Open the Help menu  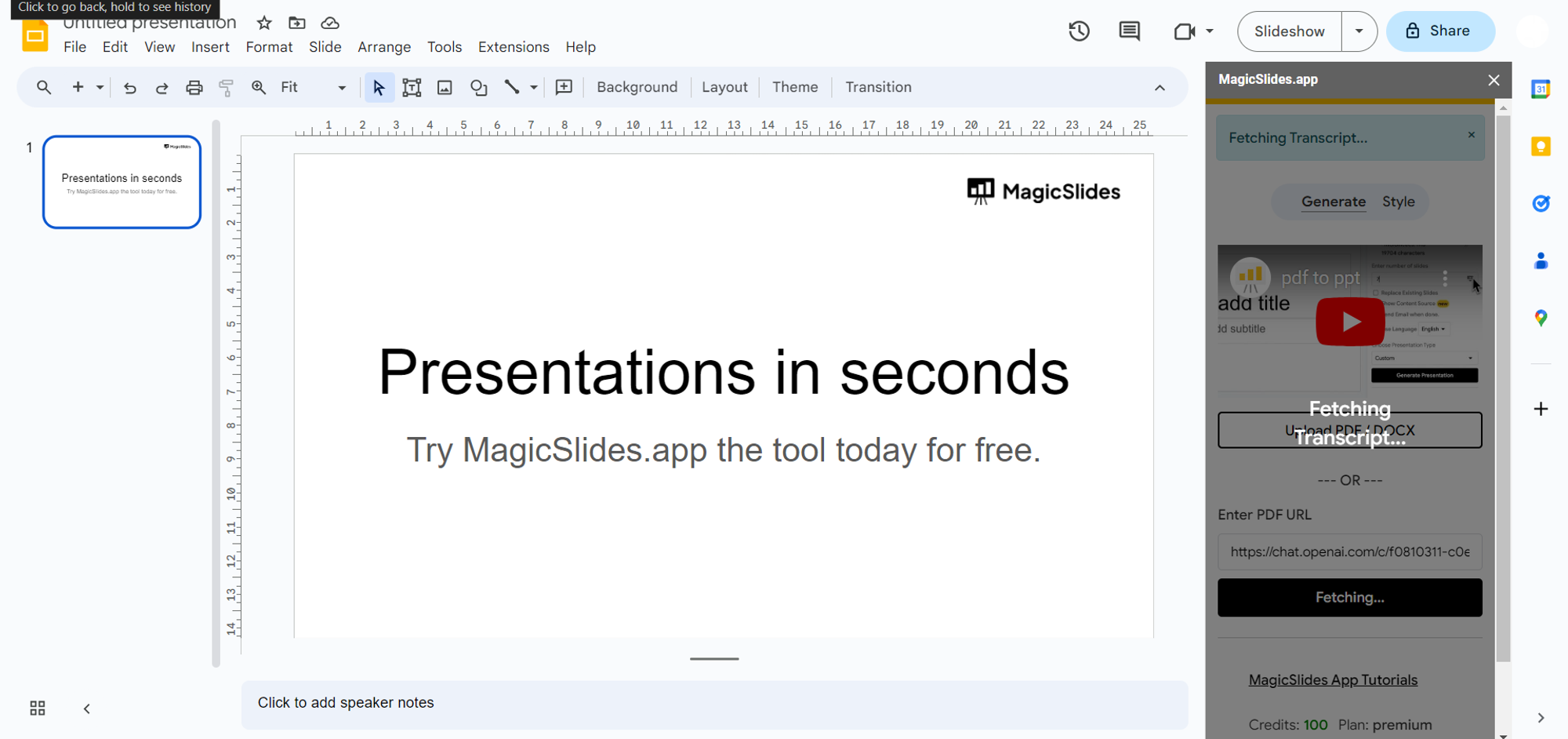[x=580, y=47]
